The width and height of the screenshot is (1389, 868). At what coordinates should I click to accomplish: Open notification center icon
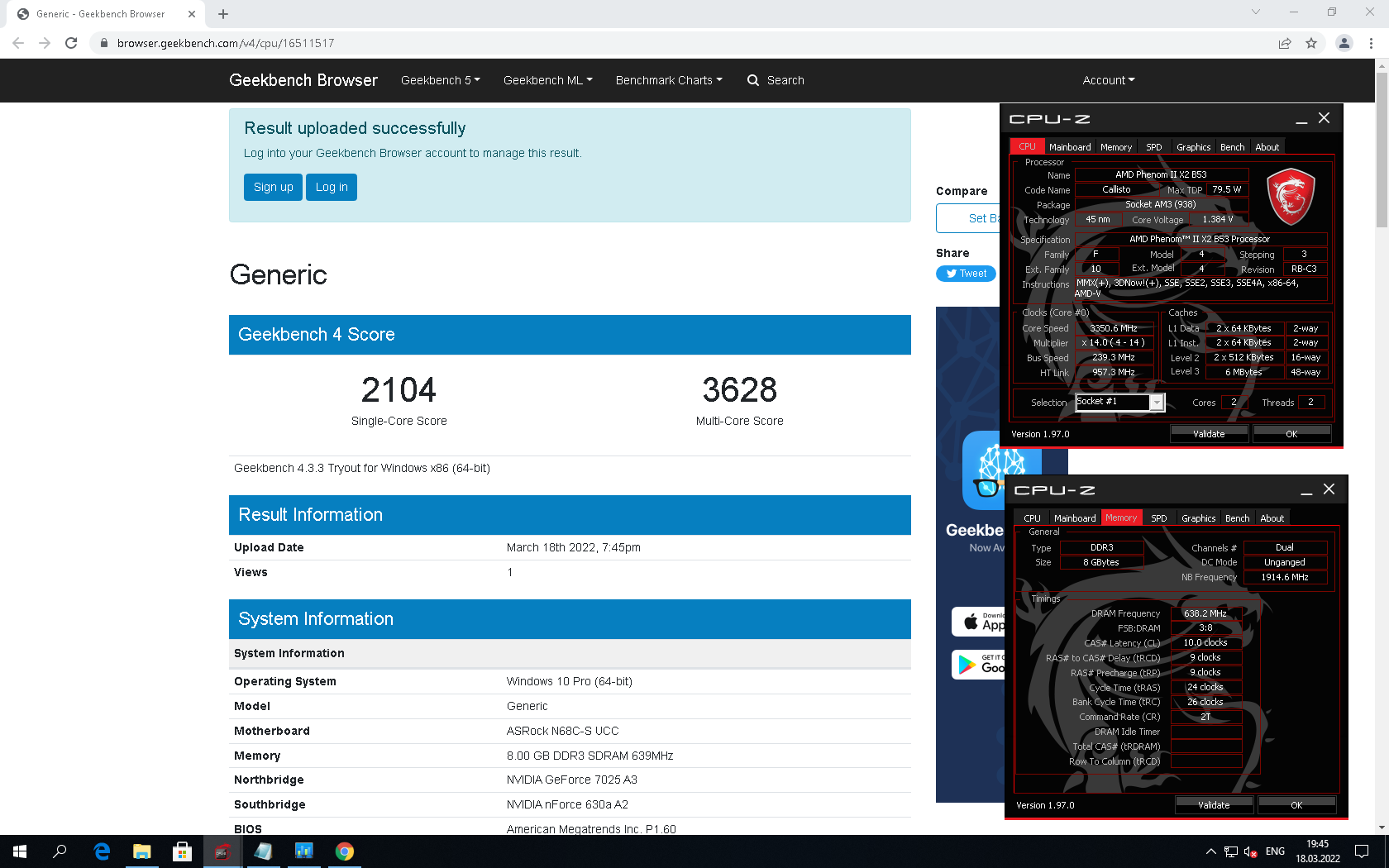[1362, 851]
